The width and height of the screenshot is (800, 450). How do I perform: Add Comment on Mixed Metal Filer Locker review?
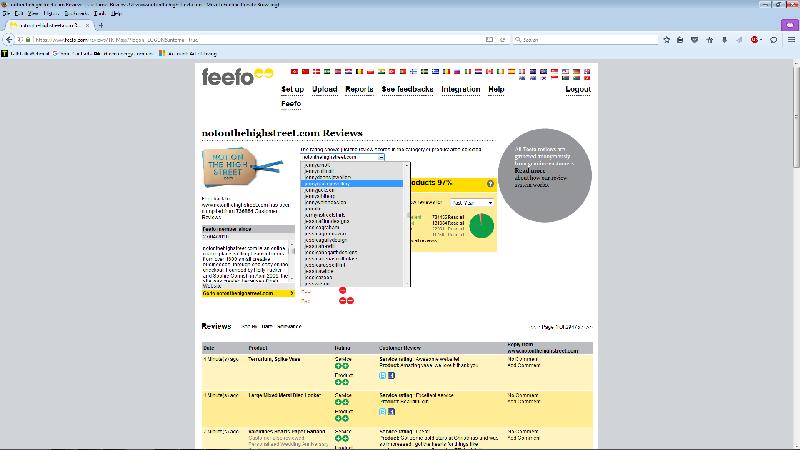point(523,401)
